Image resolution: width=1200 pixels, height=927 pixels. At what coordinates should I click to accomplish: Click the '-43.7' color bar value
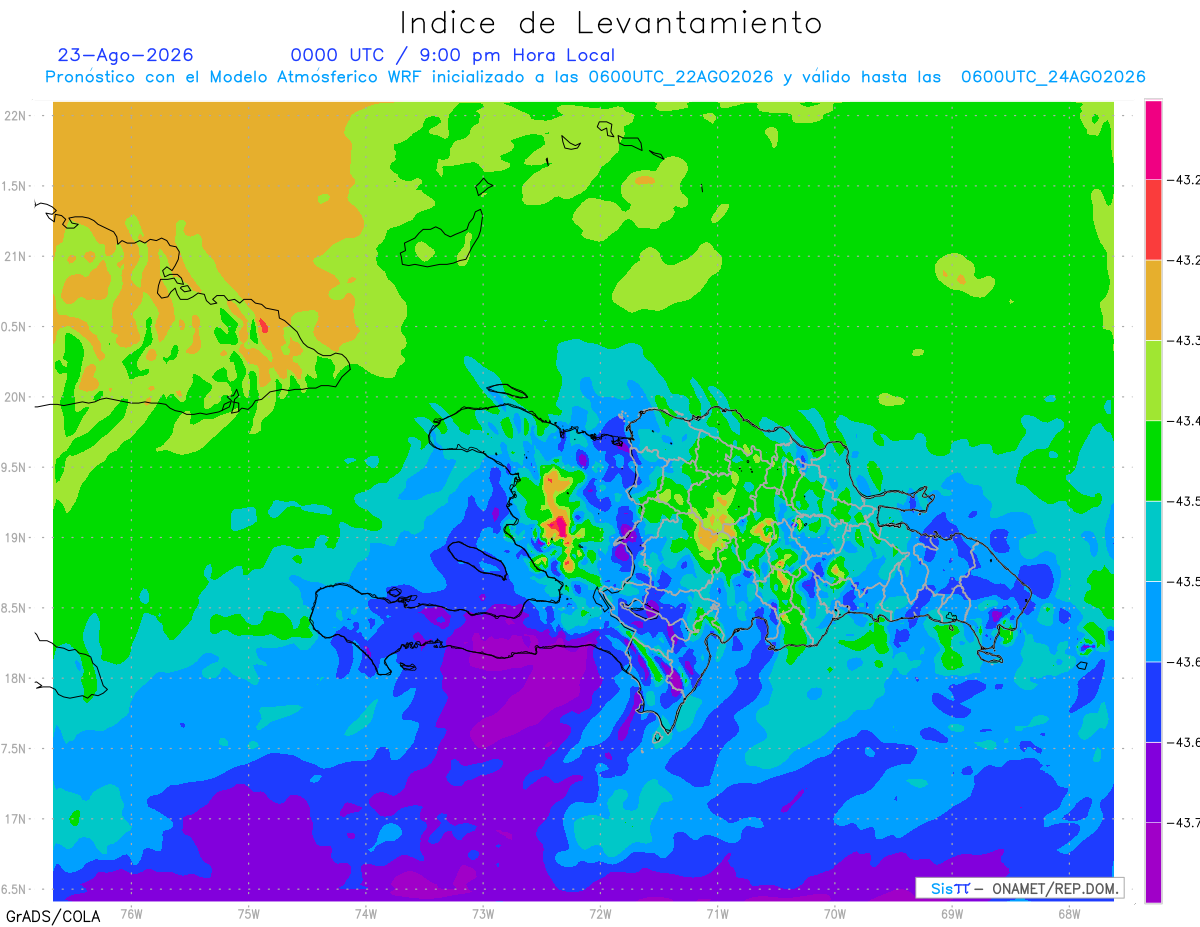click(x=1185, y=823)
